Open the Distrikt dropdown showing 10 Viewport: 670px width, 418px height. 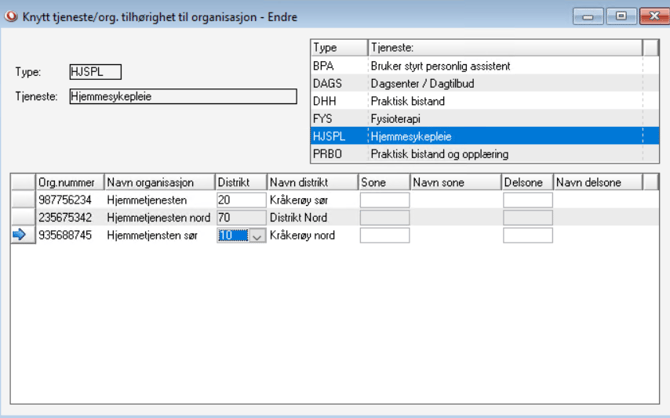coord(256,236)
